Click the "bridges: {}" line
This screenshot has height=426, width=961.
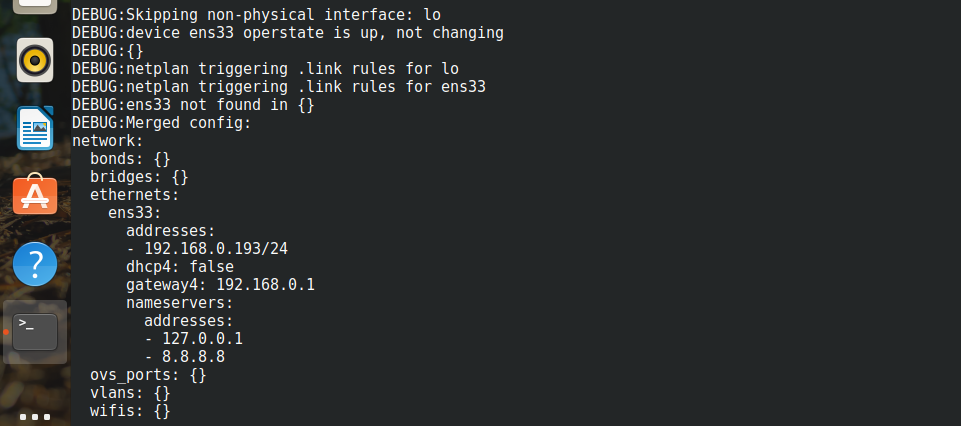point(139,177)
